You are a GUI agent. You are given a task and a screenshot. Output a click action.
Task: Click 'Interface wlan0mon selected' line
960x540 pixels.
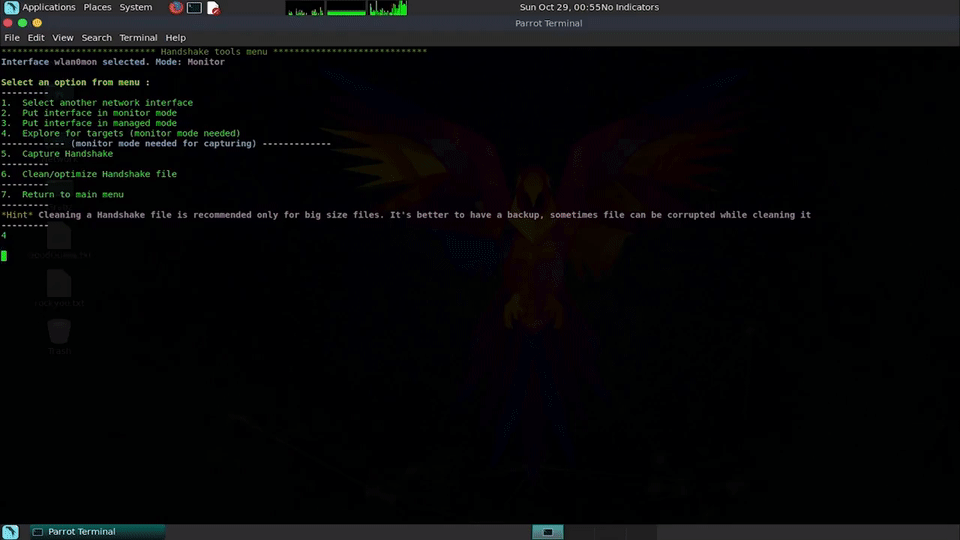click(113, 62)
